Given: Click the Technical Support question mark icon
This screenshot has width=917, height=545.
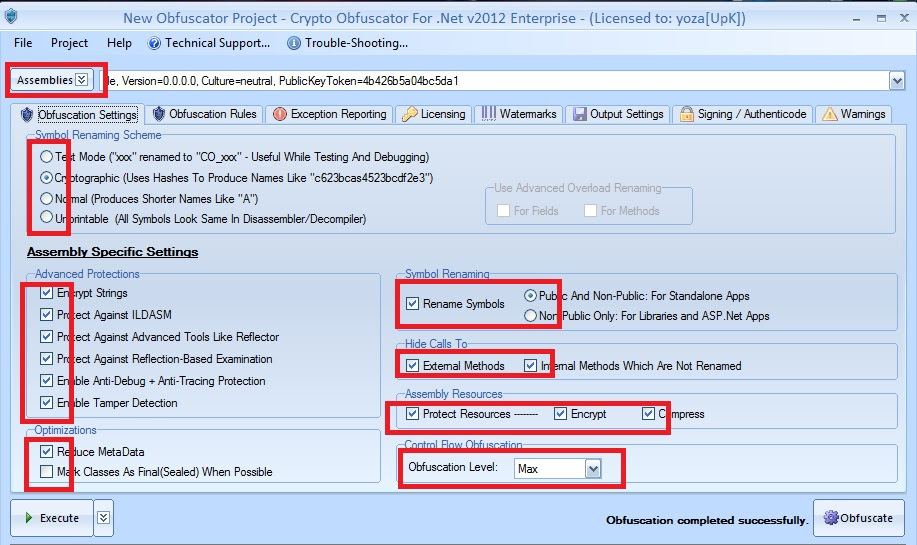Looking at the screenshot, I should click(x=154, y=43).
